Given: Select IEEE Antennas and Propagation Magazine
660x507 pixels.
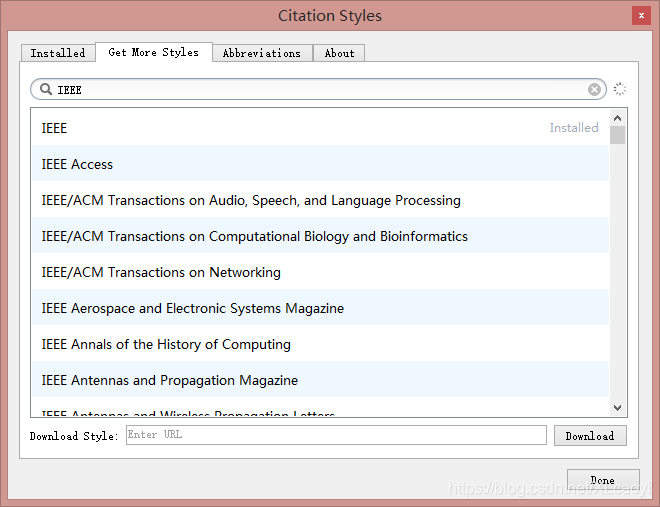Looking at the screenshot, I should (x=320, y=380).
